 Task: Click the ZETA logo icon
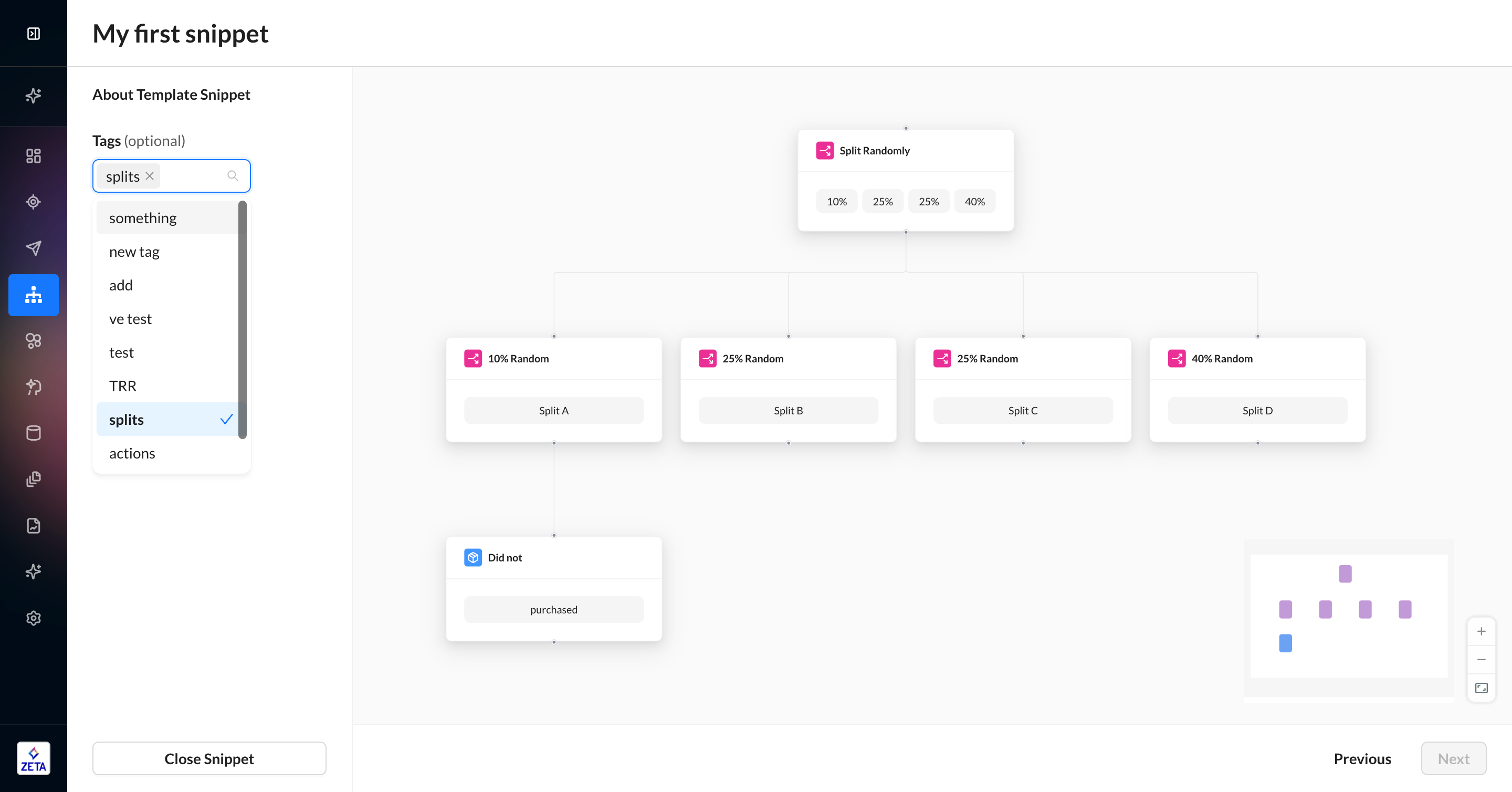34,758
